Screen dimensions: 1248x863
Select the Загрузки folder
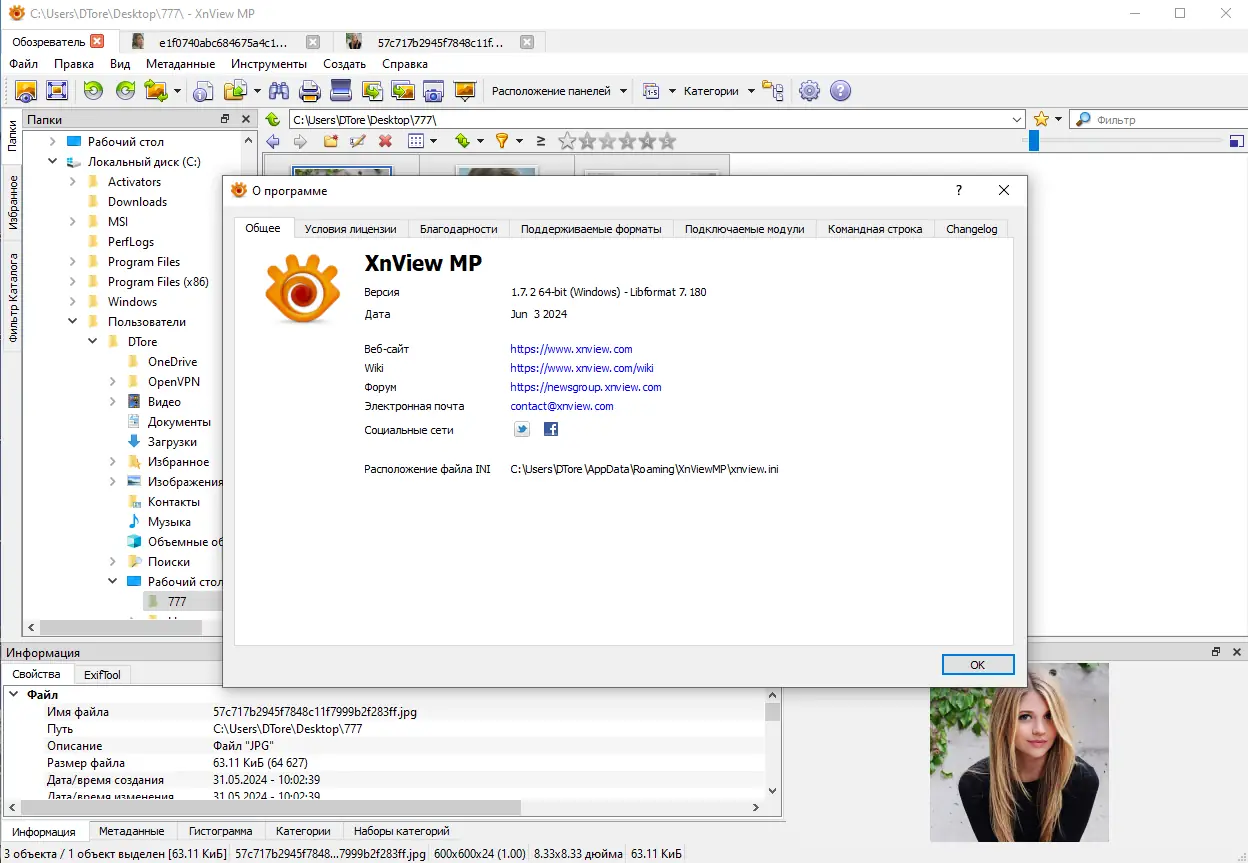click(172, 442)
